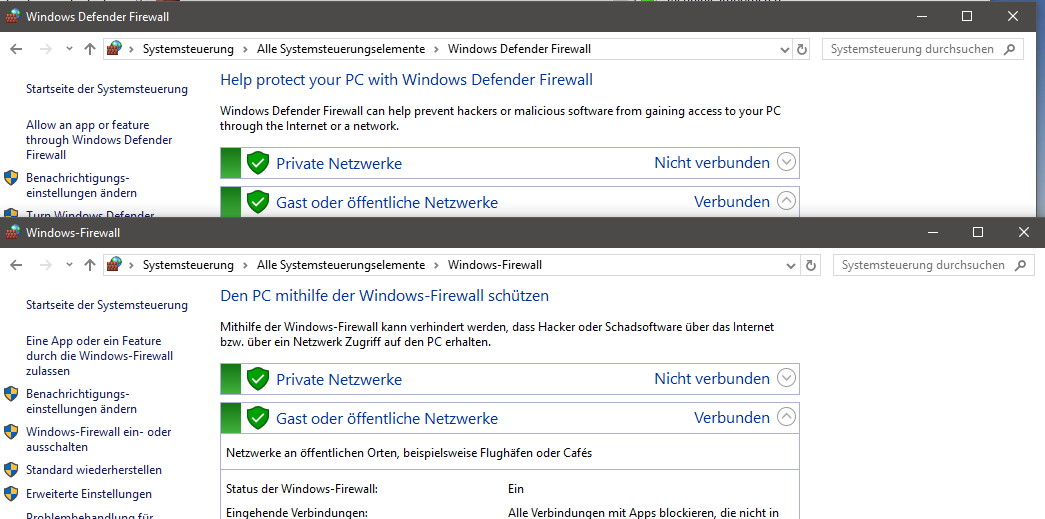Open Startseite der Systemsteuerung in Defender Firewall window
1045x519 pixels.
point(107,89)
